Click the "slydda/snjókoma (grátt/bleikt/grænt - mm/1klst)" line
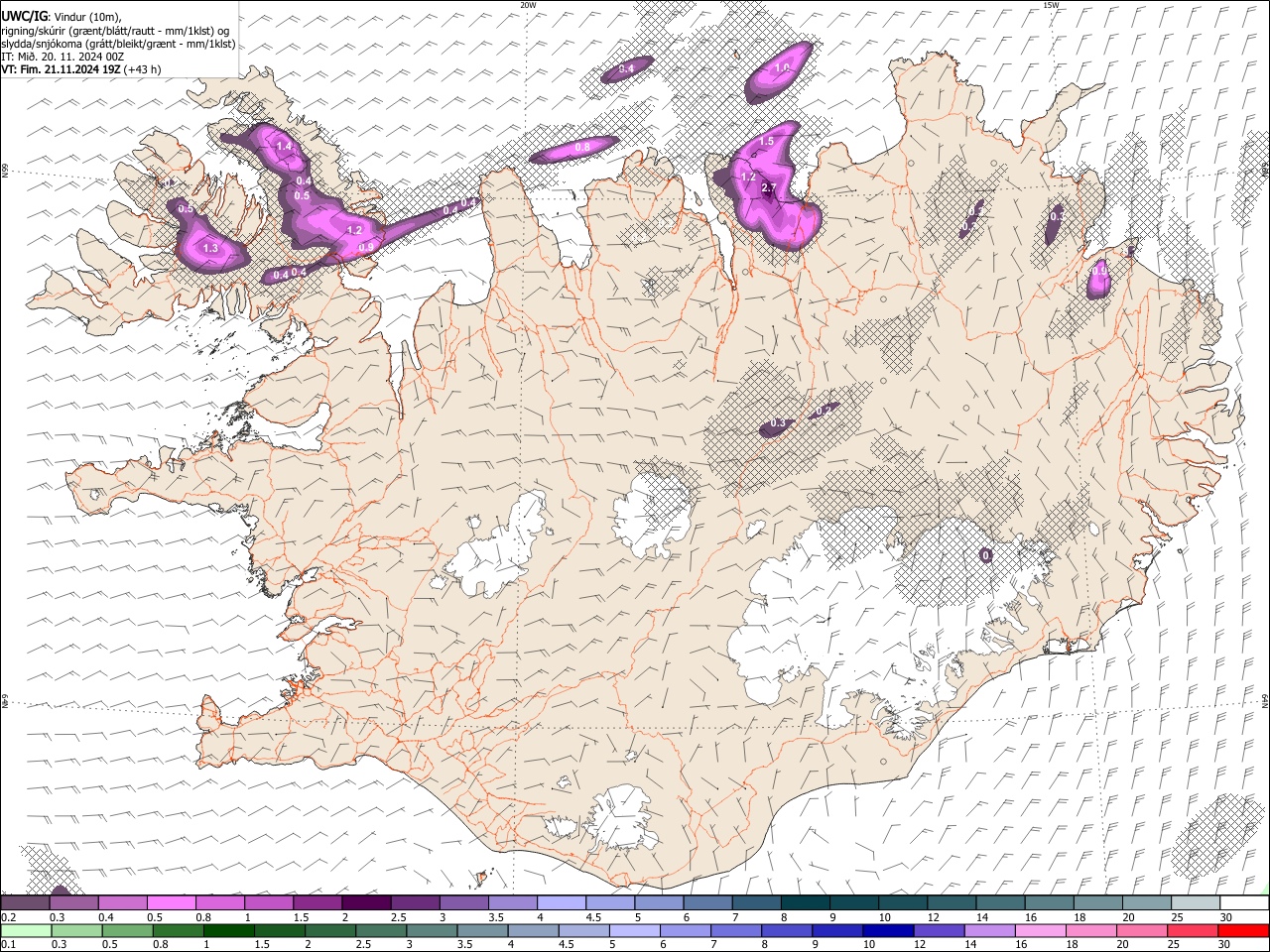 pyautogui.click(x=118, y=44)
